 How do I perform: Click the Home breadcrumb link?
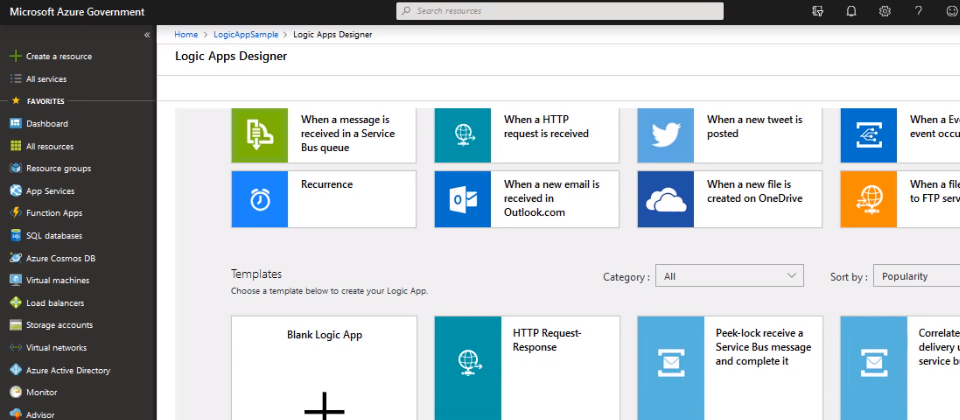(186, 34)
